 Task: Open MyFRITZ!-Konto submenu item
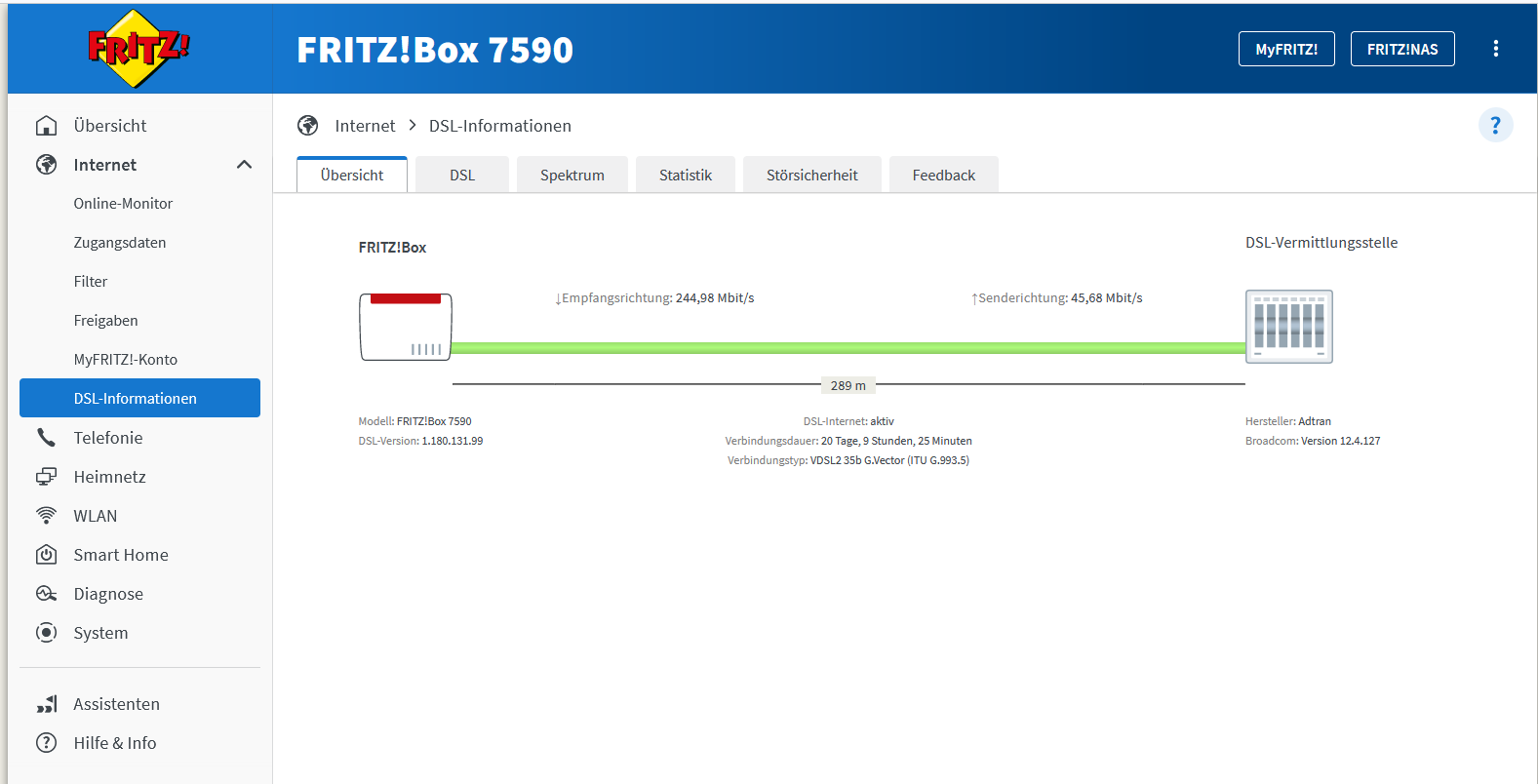(126, 360)
